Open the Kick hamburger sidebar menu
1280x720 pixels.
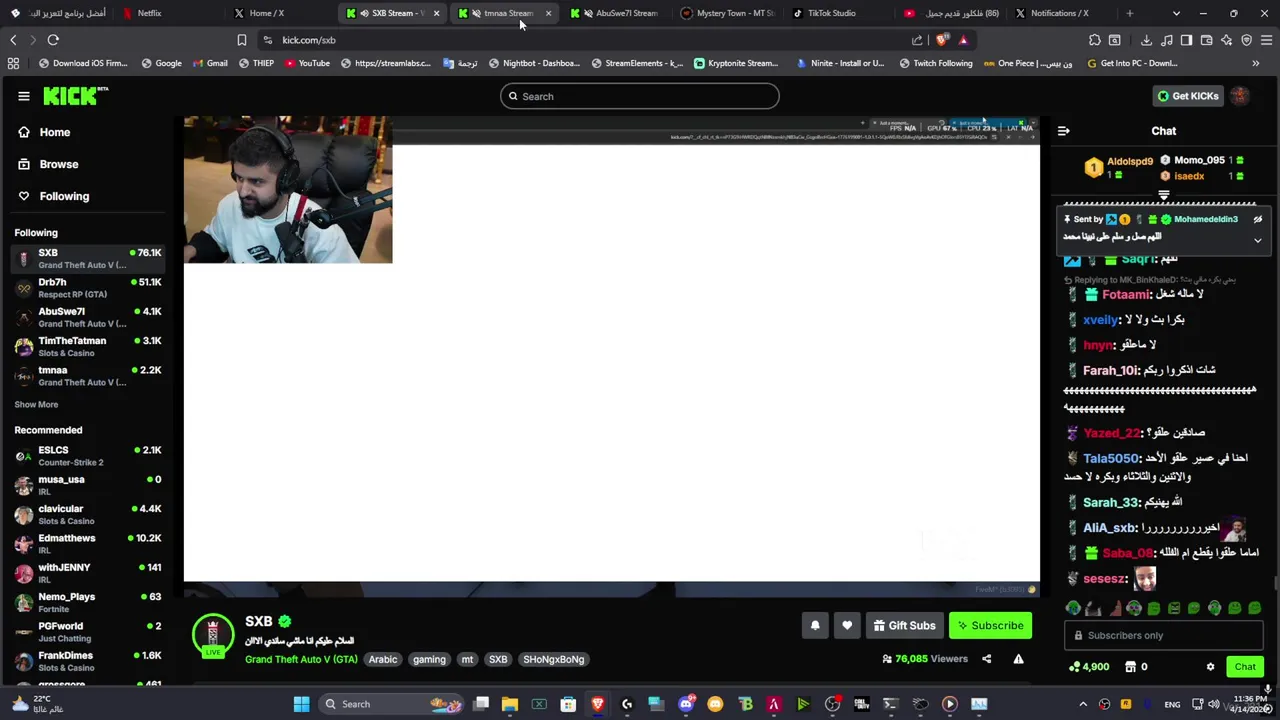(23, 96)
